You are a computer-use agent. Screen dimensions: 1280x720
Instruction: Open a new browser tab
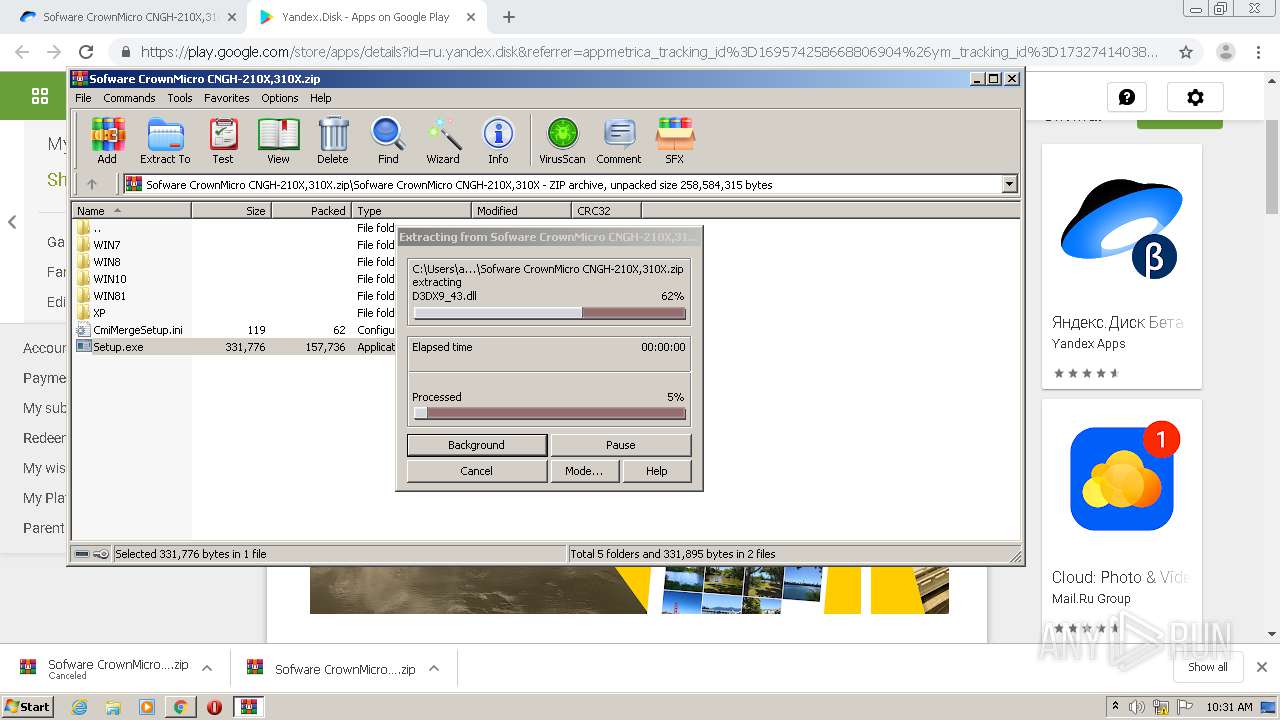pyautogui.click(x=509, y=17)
